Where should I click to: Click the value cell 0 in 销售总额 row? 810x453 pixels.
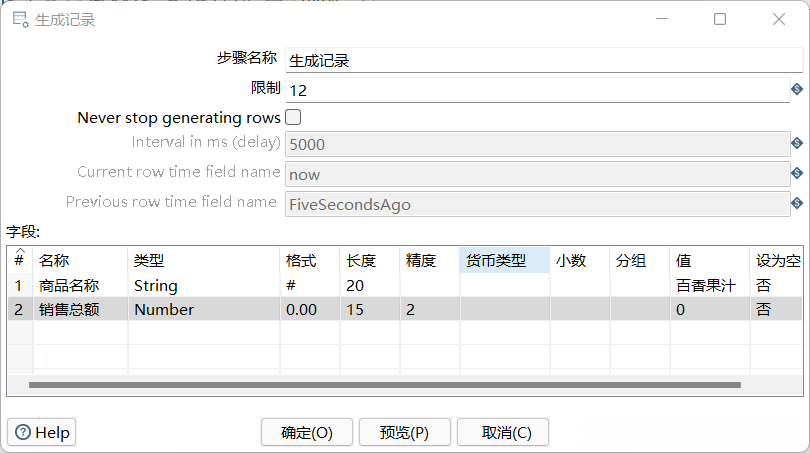click(709, 309)
